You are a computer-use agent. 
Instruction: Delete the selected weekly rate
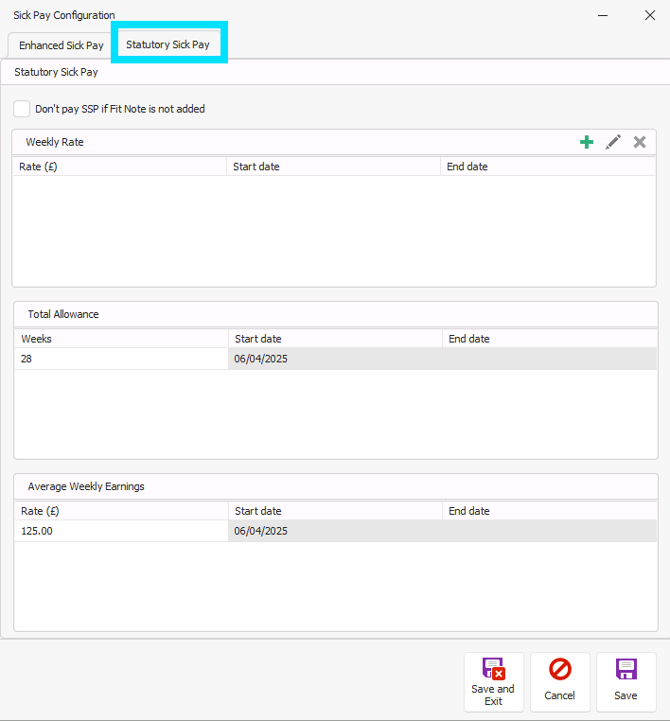[640, 142]
